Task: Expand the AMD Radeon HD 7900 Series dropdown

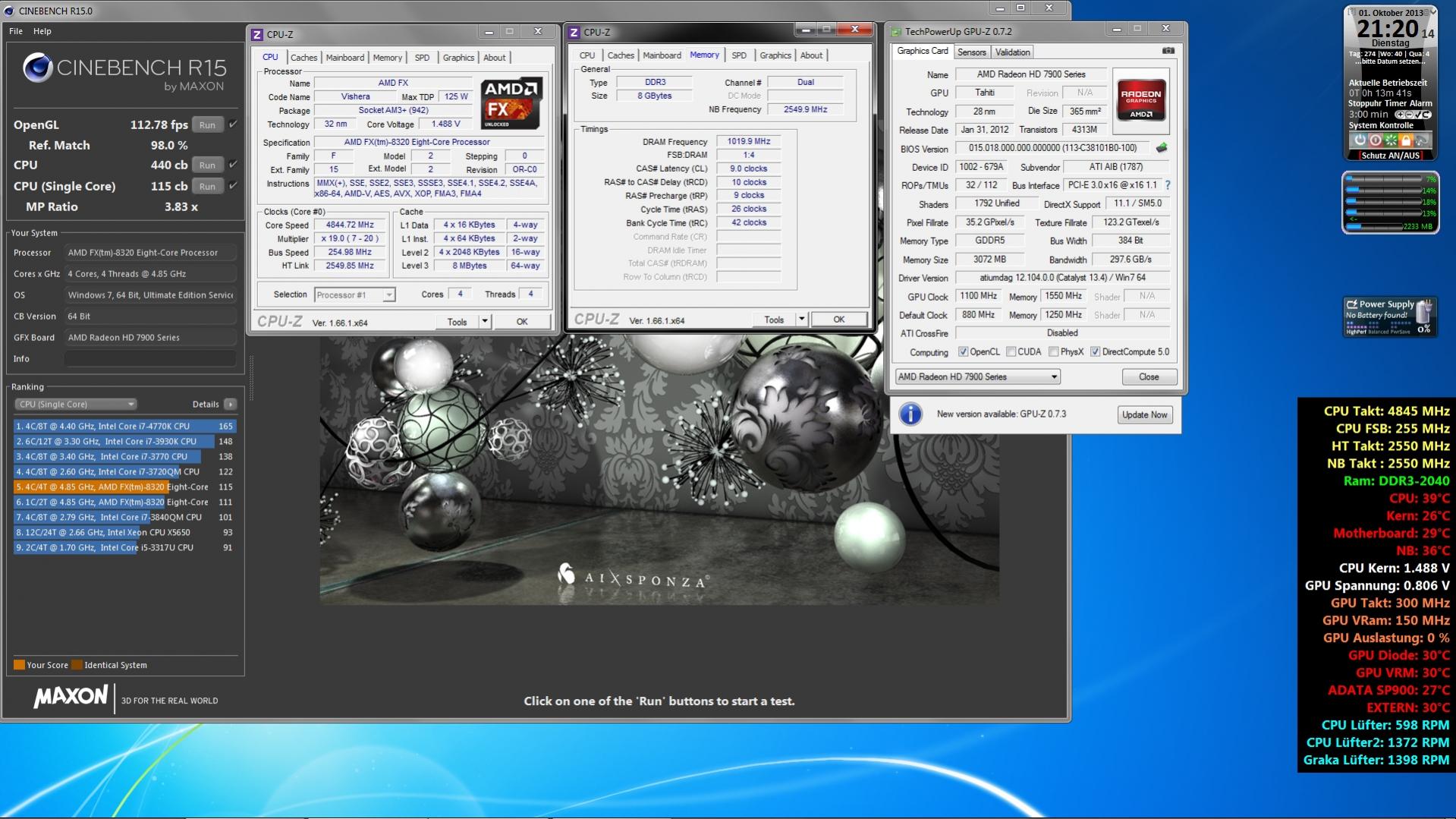Action: 977,377
